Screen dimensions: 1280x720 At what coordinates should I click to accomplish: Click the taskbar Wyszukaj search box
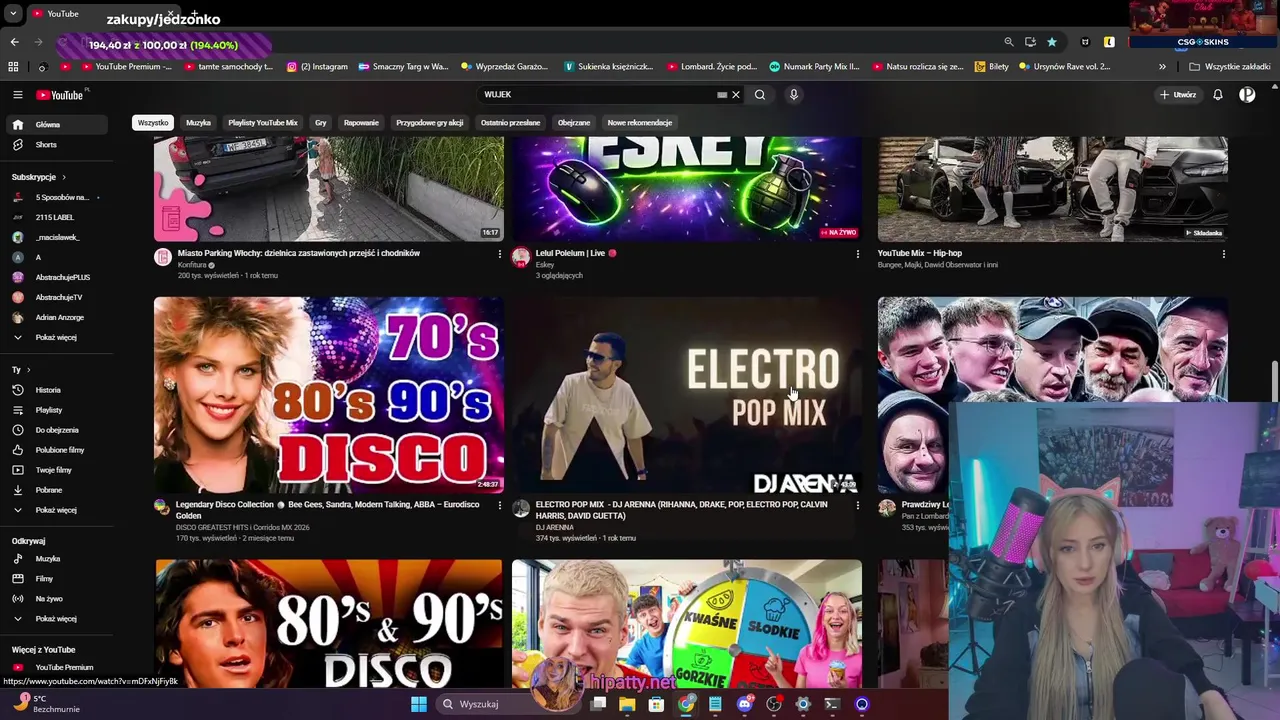pyautogui.click(x=510, y=704)
